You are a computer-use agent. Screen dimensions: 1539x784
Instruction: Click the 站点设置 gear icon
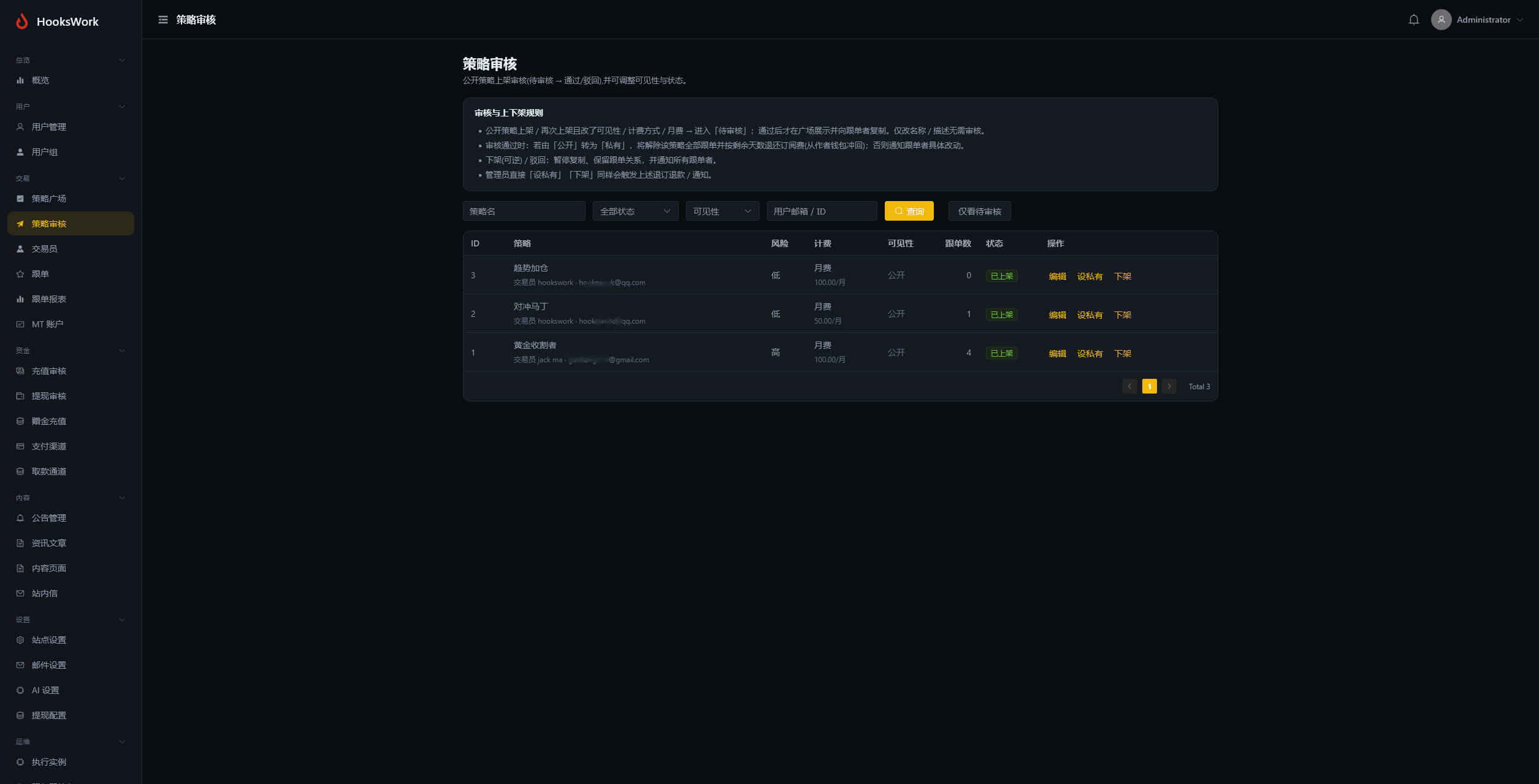click(x=20, y=640)
